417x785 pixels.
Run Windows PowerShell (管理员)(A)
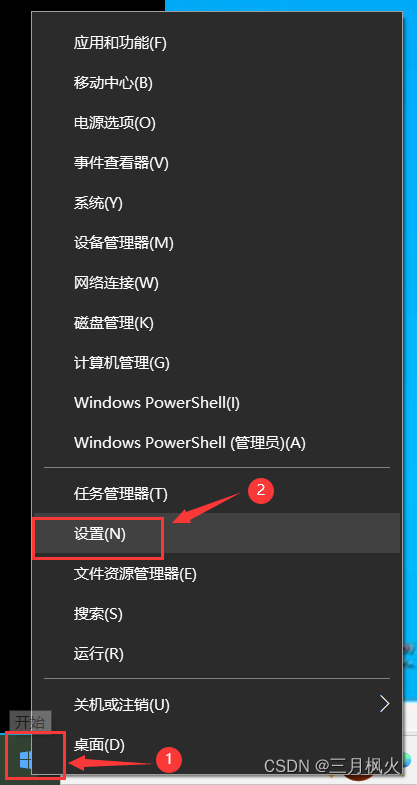pyautogui.click(x=190, y=443)
